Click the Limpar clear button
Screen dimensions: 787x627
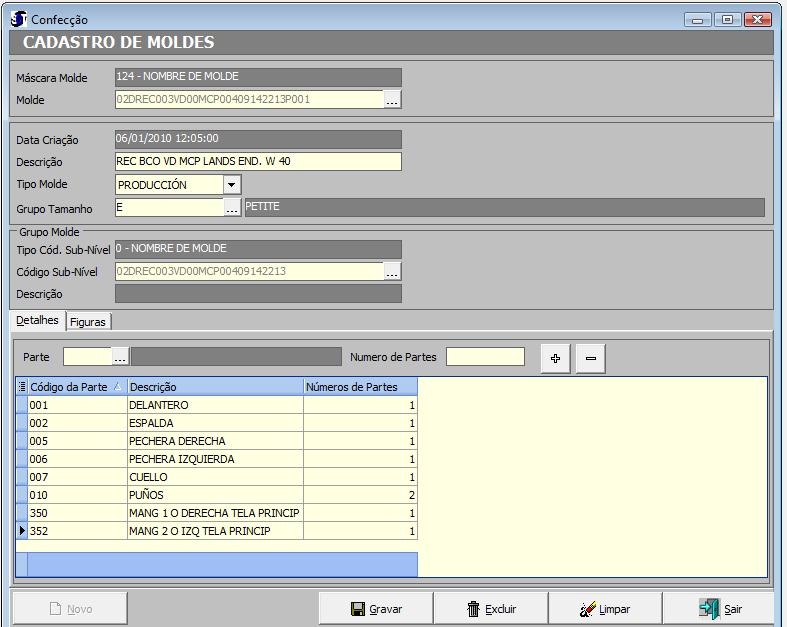[605, 608]
